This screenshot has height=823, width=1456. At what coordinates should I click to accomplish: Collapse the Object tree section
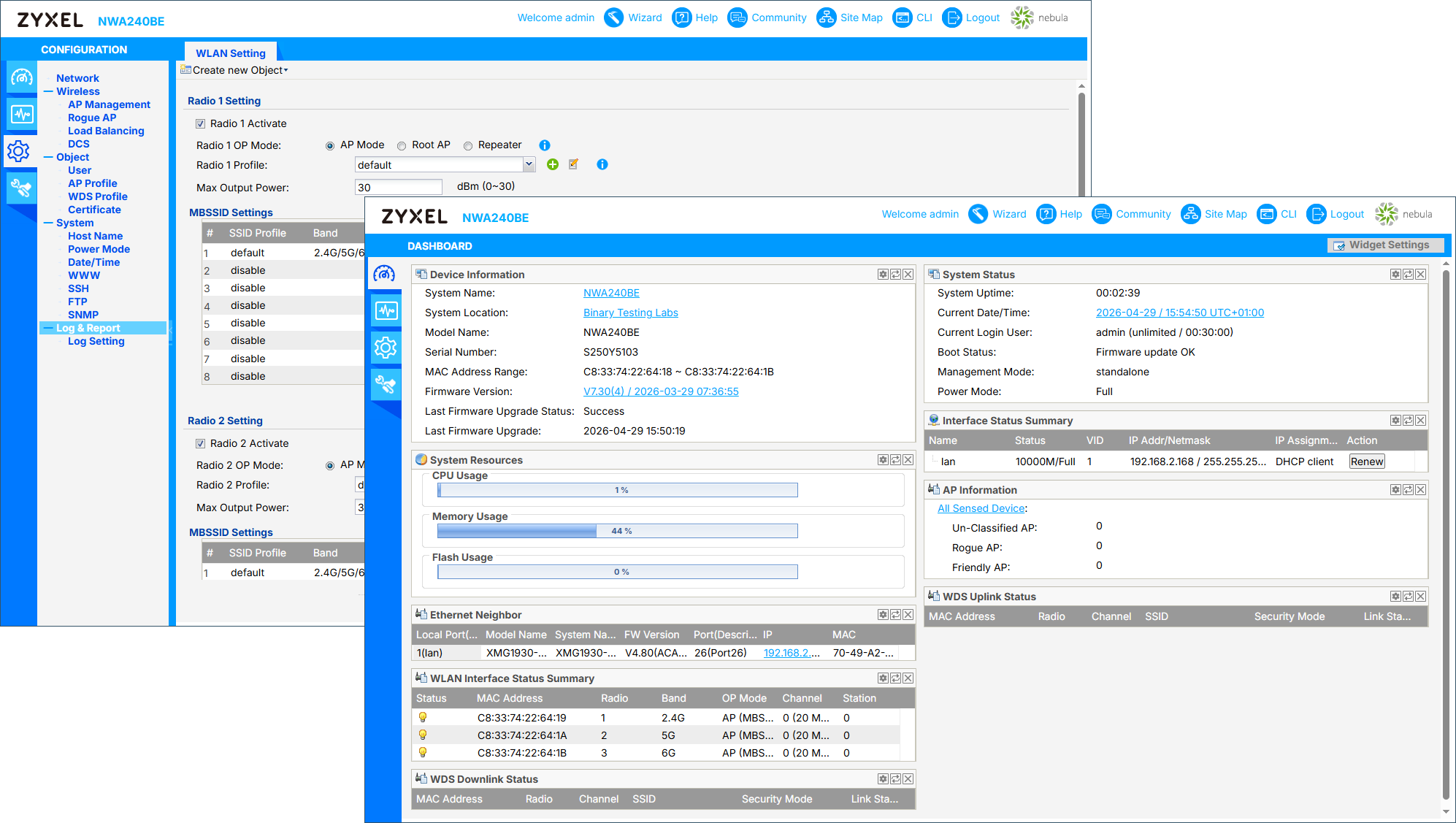(x=49, y=158)
